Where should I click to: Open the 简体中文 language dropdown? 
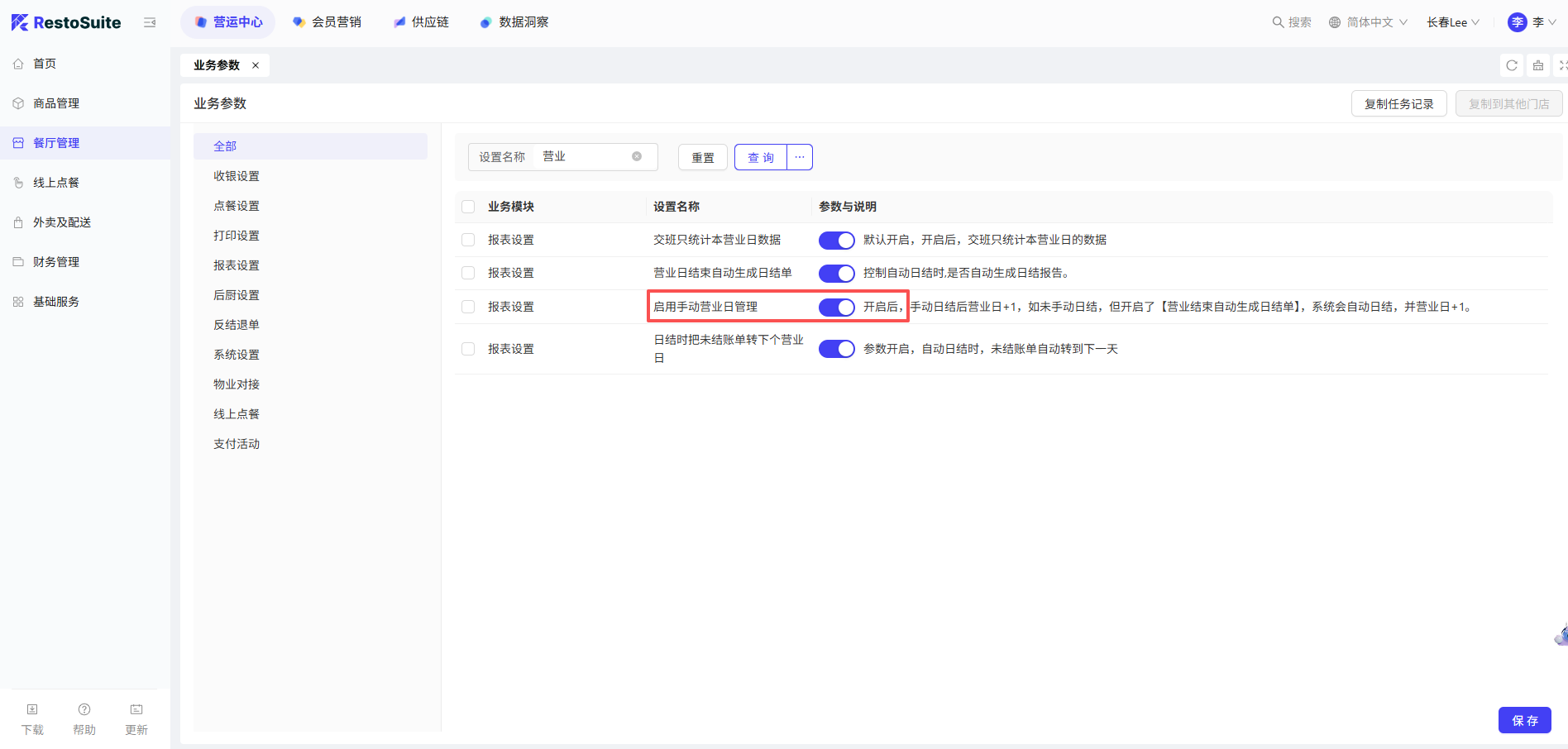click(x=1369, y=22)
